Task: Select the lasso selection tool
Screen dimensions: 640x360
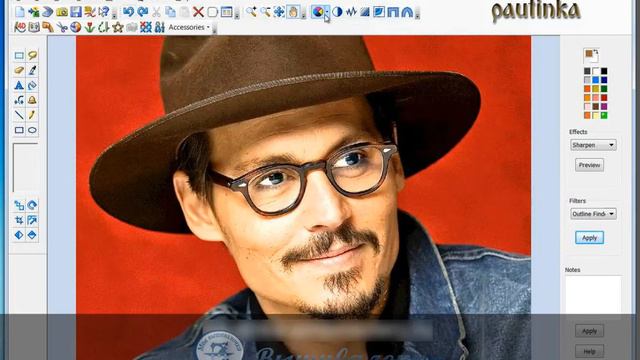Action: click(32, 55)
